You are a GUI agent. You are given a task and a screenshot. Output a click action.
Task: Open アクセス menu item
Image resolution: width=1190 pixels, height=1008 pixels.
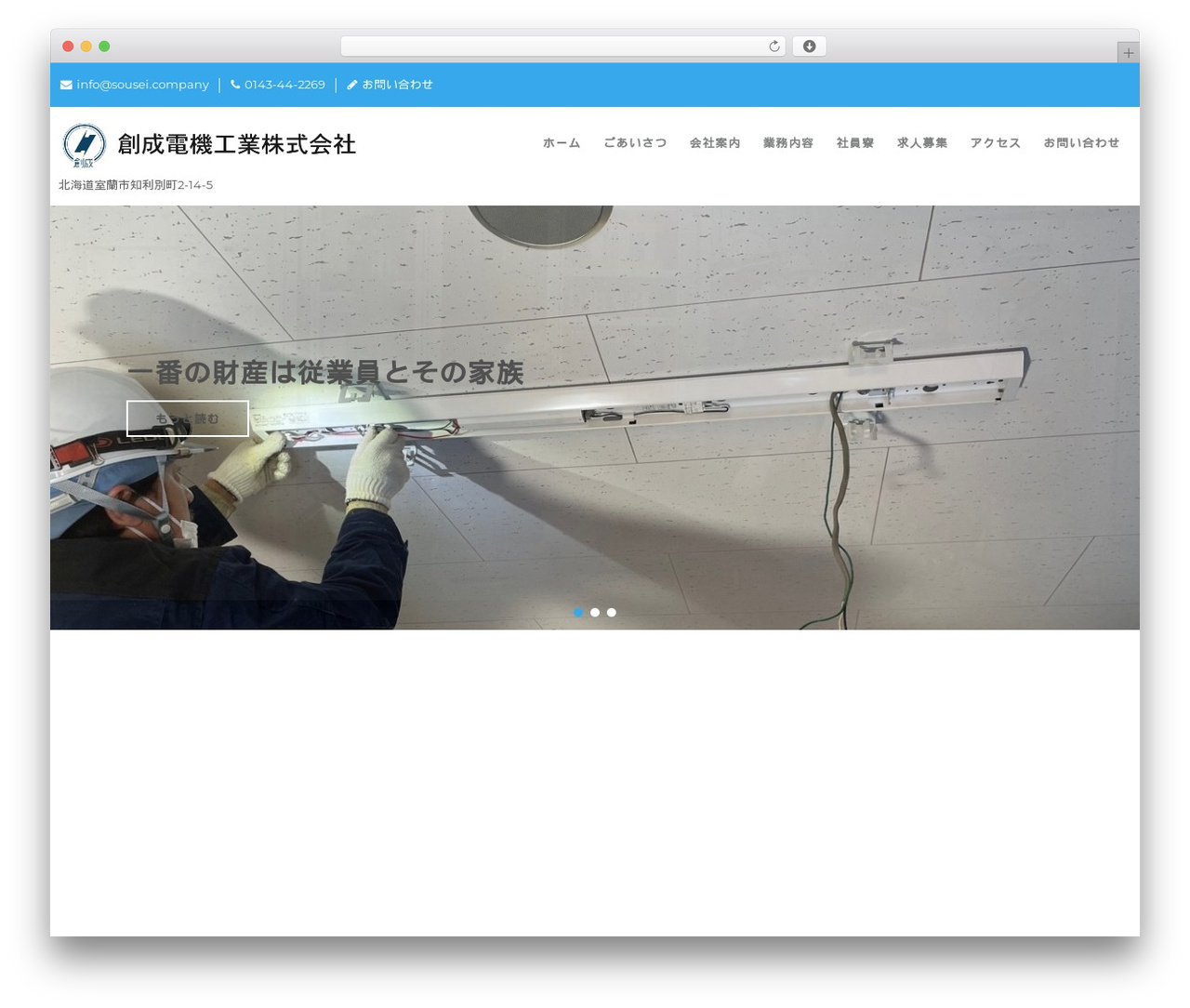pyautogui.click(x=996, y=143)
